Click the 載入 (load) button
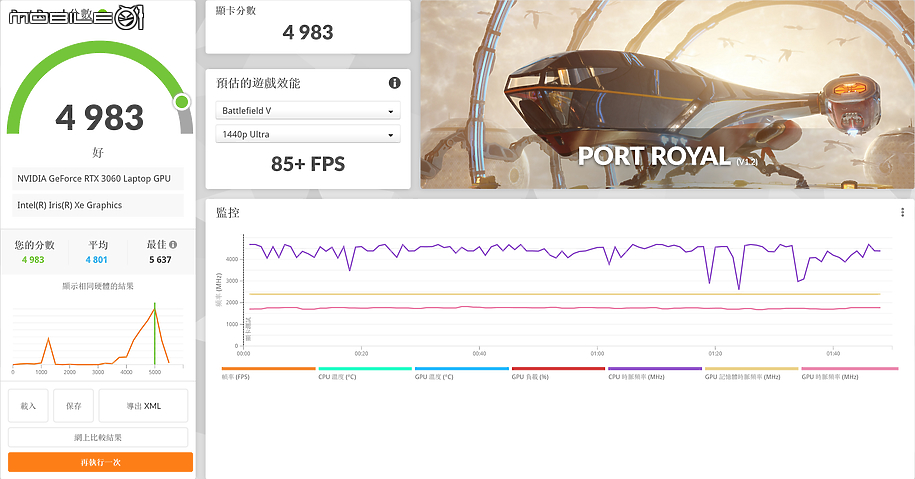 [x=28, y=405]
